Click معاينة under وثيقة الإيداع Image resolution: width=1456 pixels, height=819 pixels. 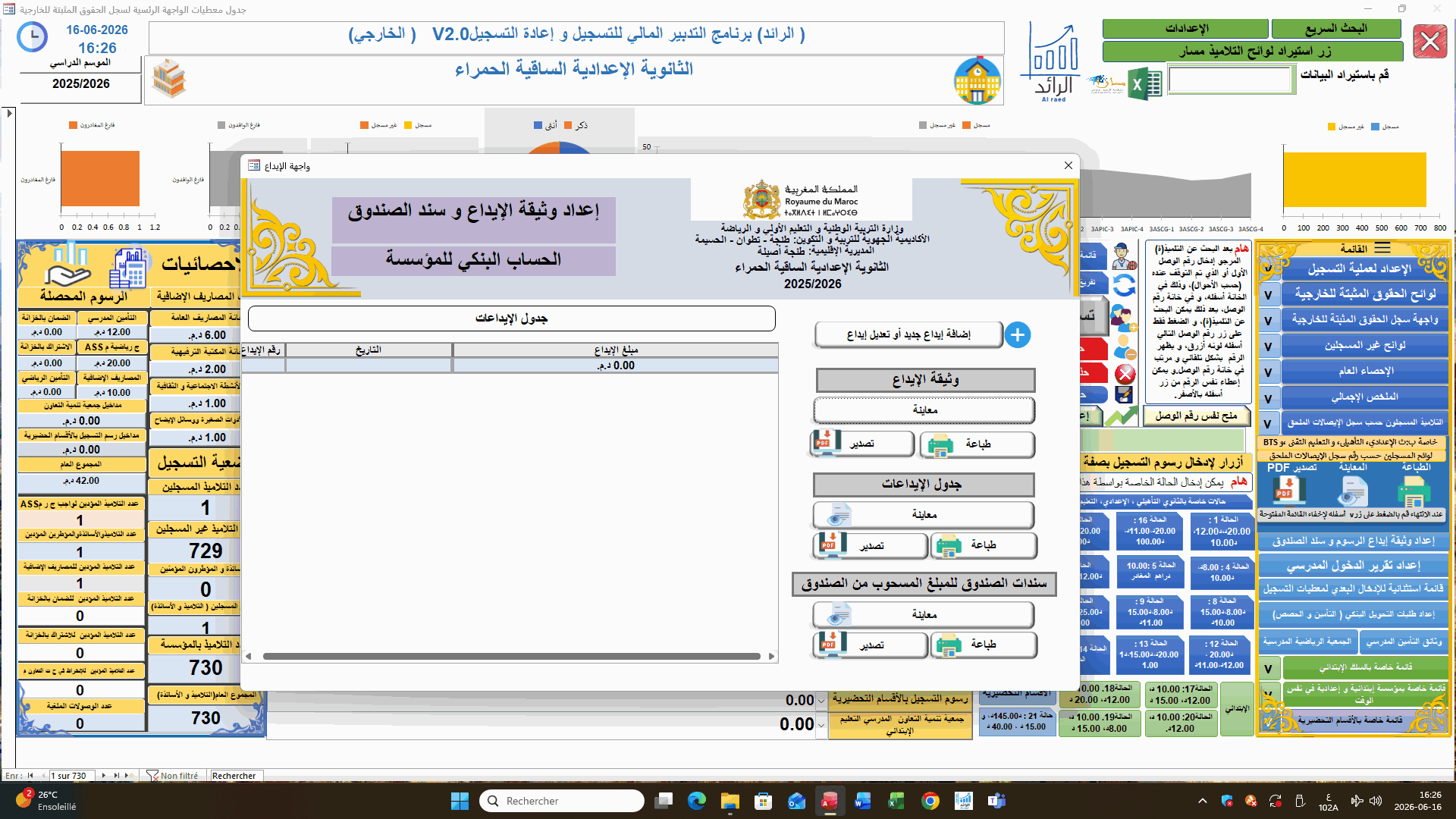(x=924, y=410)
